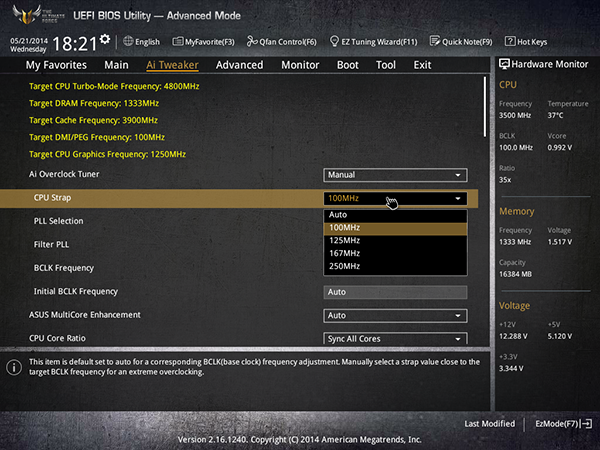Screen dimensions: 600x450
Task: Select Ai Overclock Tuner label
Action: 64,174
